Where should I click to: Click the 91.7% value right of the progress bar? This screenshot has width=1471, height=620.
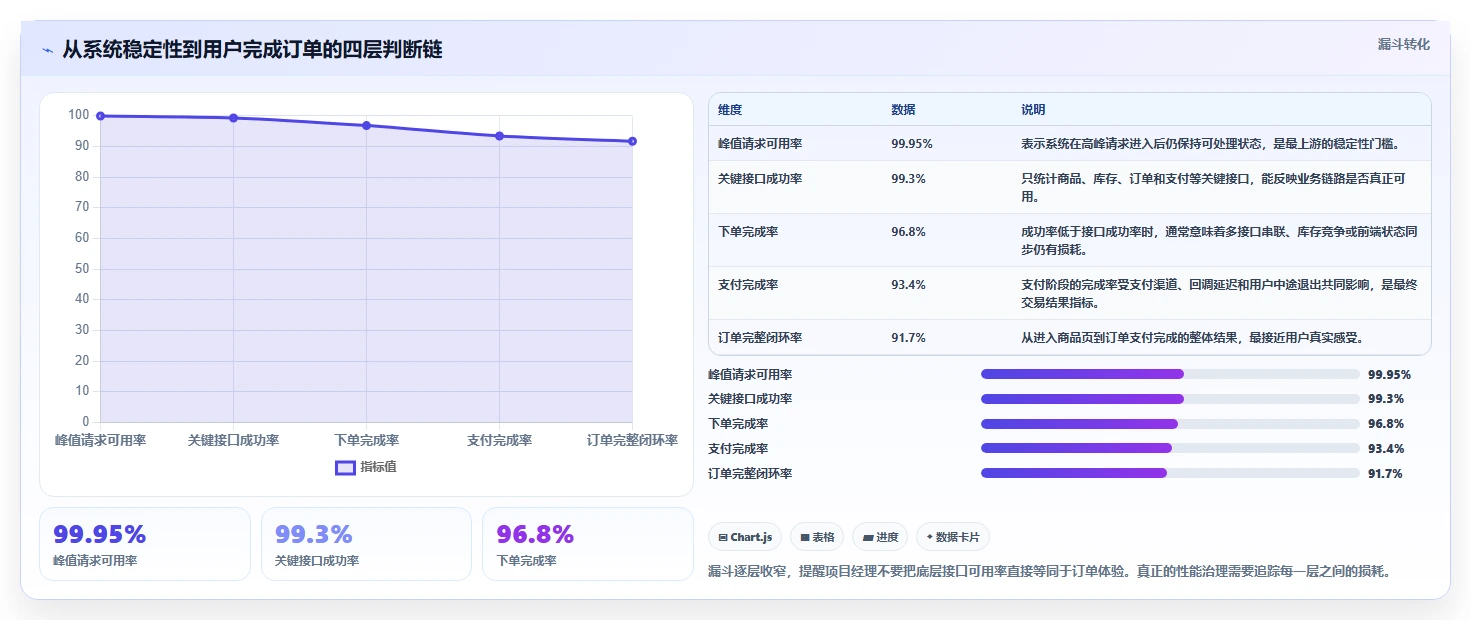click(x=1385, y=474)
